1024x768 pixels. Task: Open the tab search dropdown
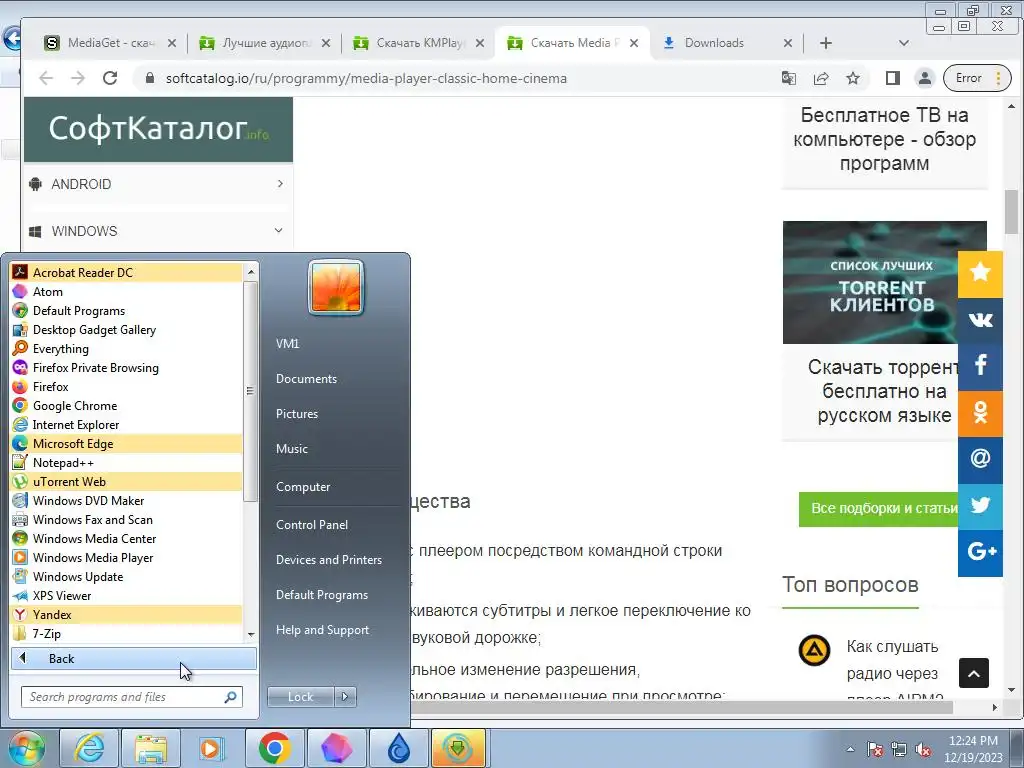[x=904, y=43]
